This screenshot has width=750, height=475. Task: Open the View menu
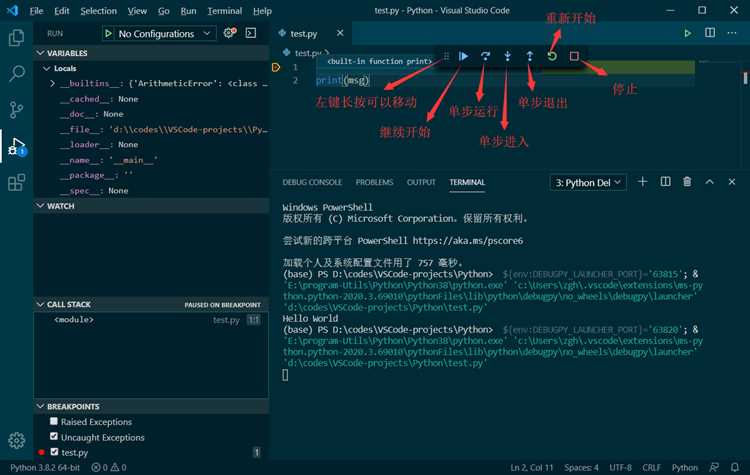[x=137, y=11]
